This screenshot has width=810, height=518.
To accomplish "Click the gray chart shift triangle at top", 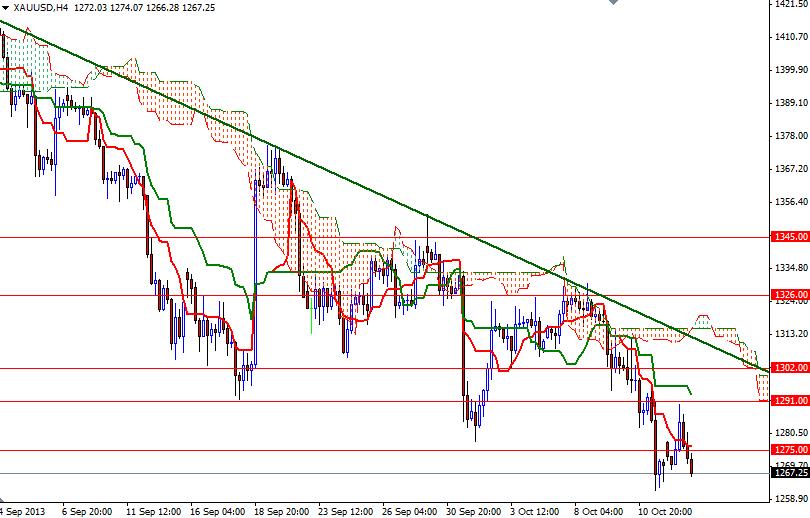I will point(613,2).
